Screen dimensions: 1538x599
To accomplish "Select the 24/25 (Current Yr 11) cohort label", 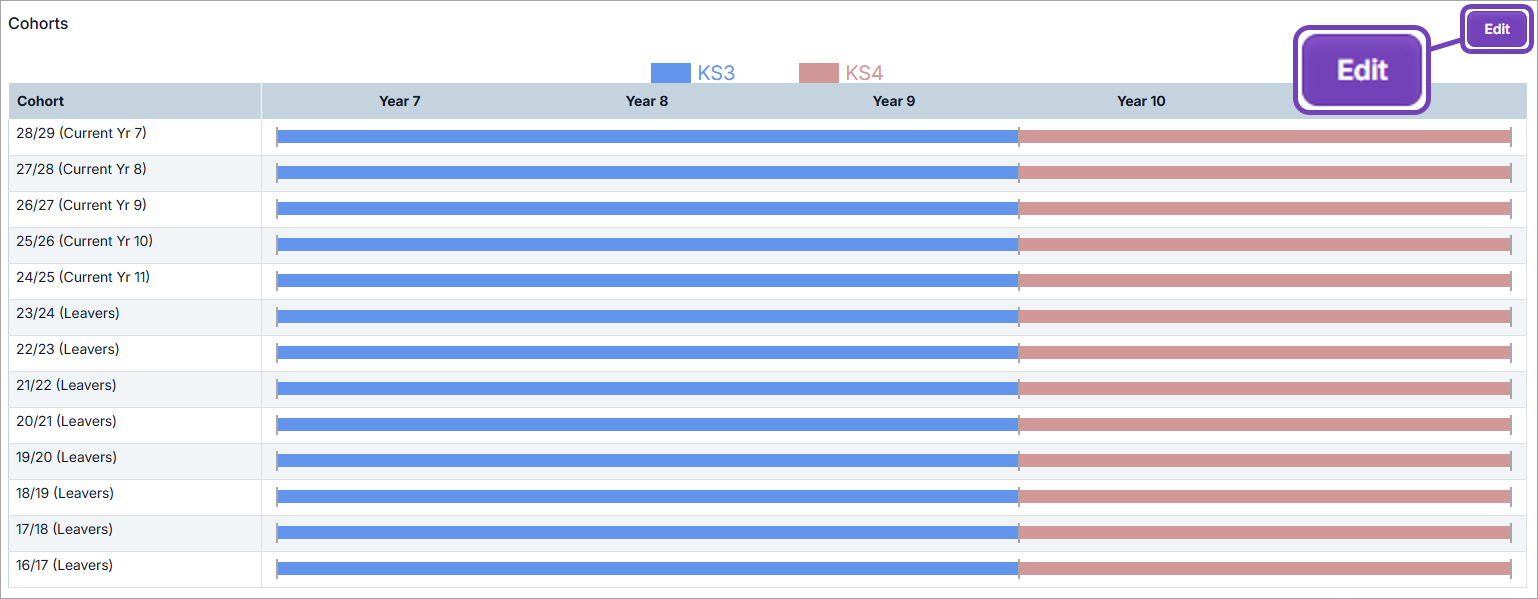I will coord(83,277).
